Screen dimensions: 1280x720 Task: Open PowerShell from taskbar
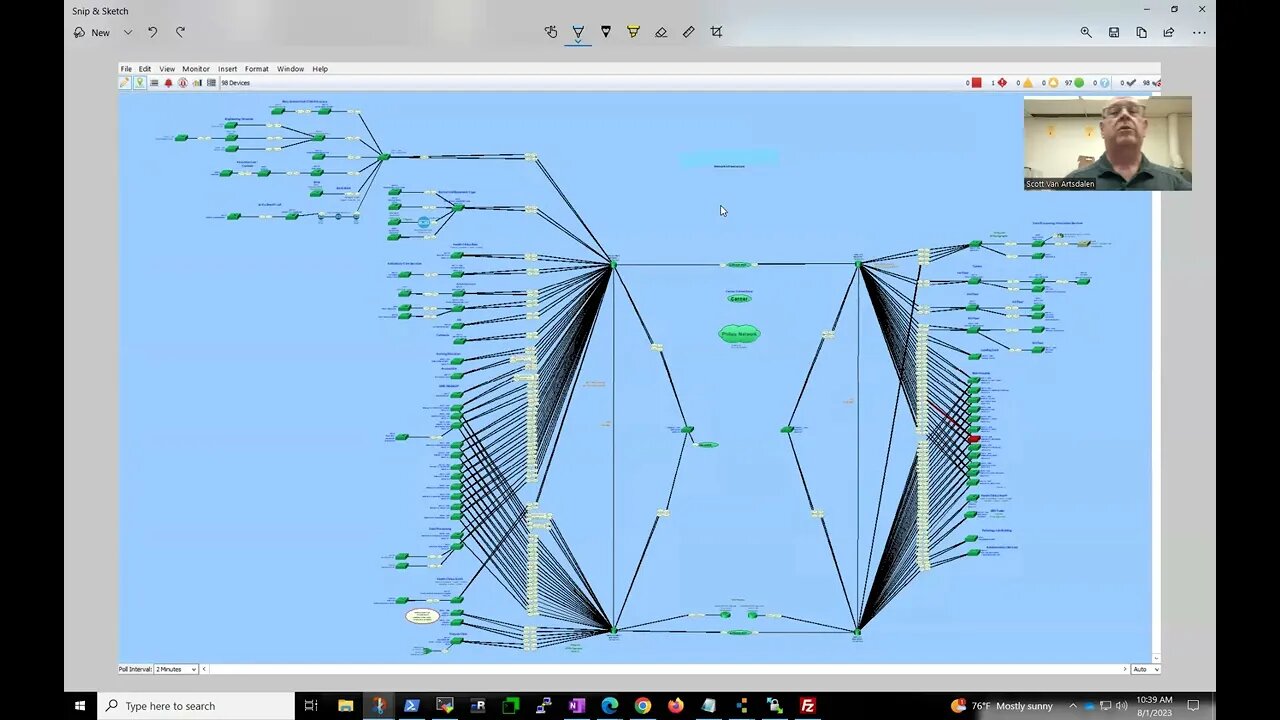point(411,705)
